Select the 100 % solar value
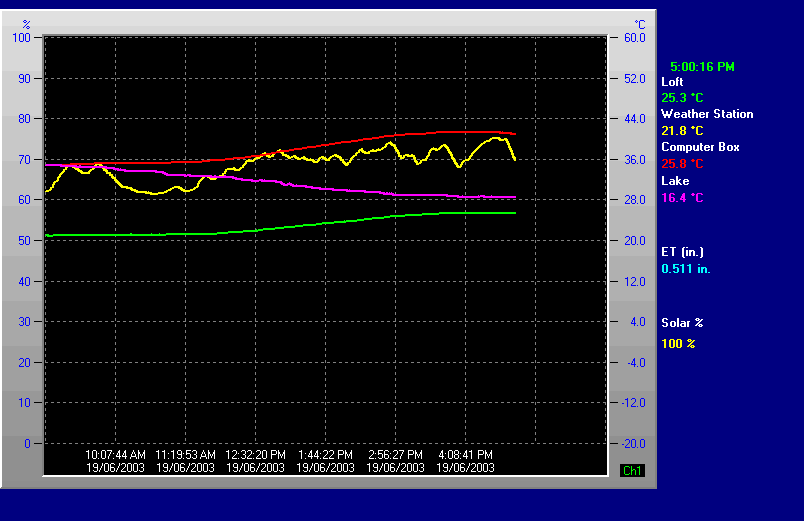Viewport: 804px width, 521px height. pyautogui.click(x=678, y=344)
